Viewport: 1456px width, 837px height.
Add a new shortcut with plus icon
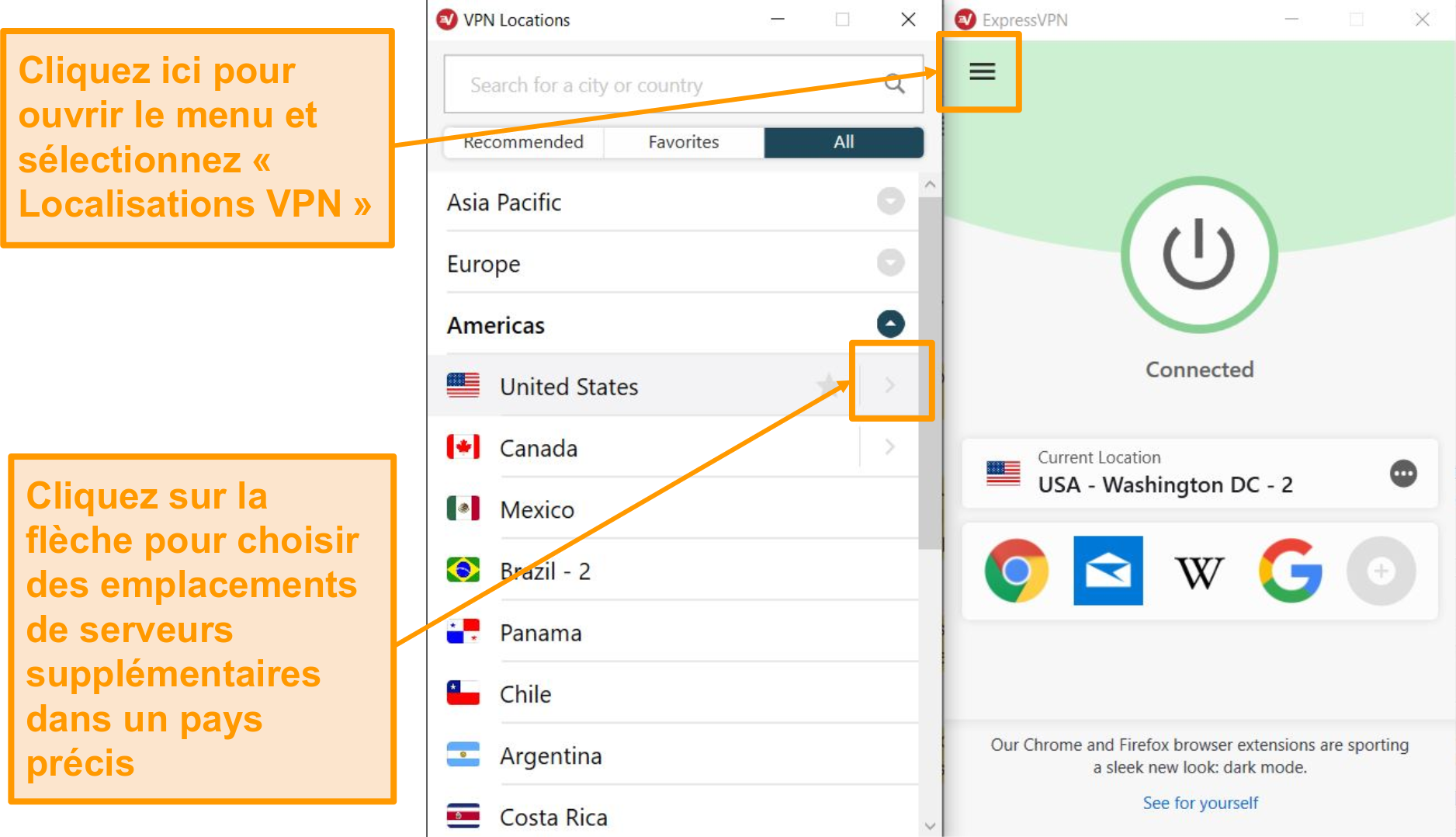pyautogui.click(x=1381, y=571)
